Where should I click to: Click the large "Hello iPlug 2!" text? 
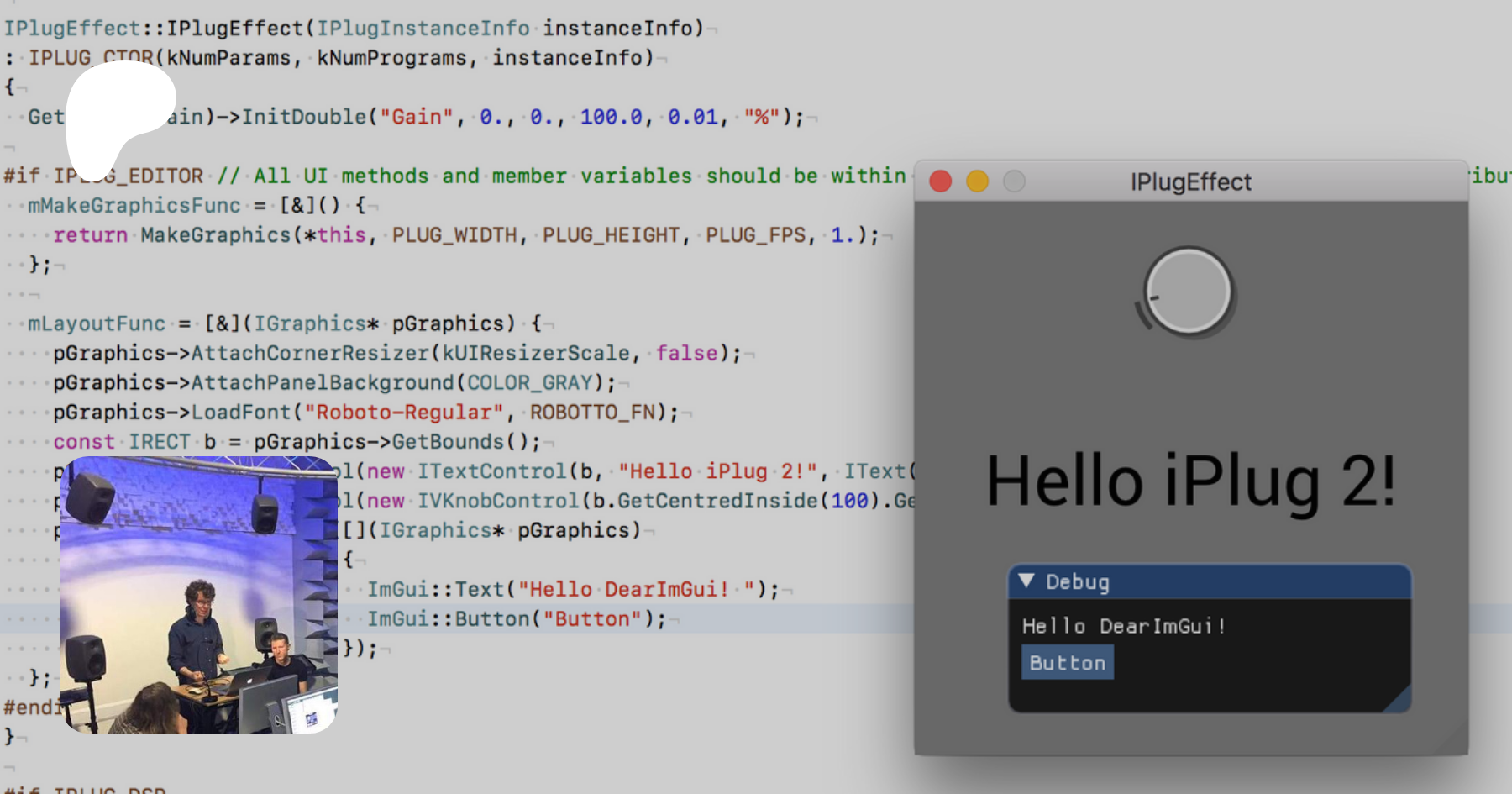click(1190, 481)
